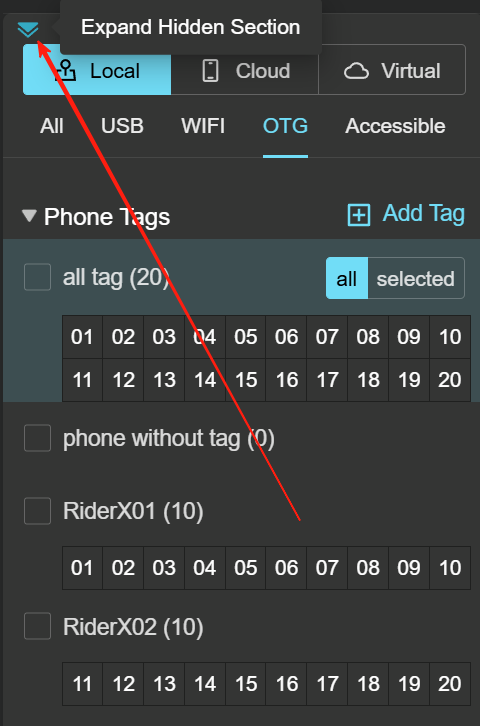Switch to the WIFI tab

203,126
